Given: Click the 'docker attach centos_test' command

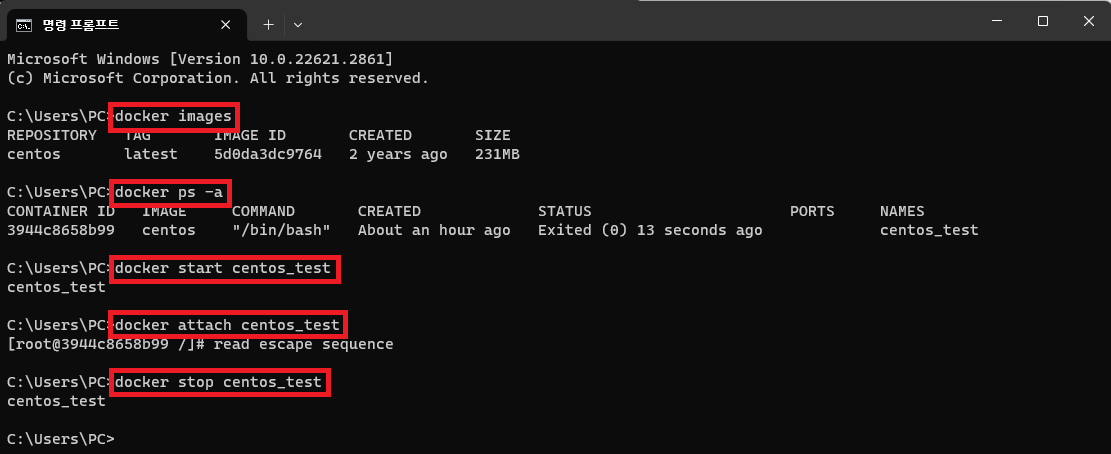Looking at the screenshot, I should (x=227, y=325).
